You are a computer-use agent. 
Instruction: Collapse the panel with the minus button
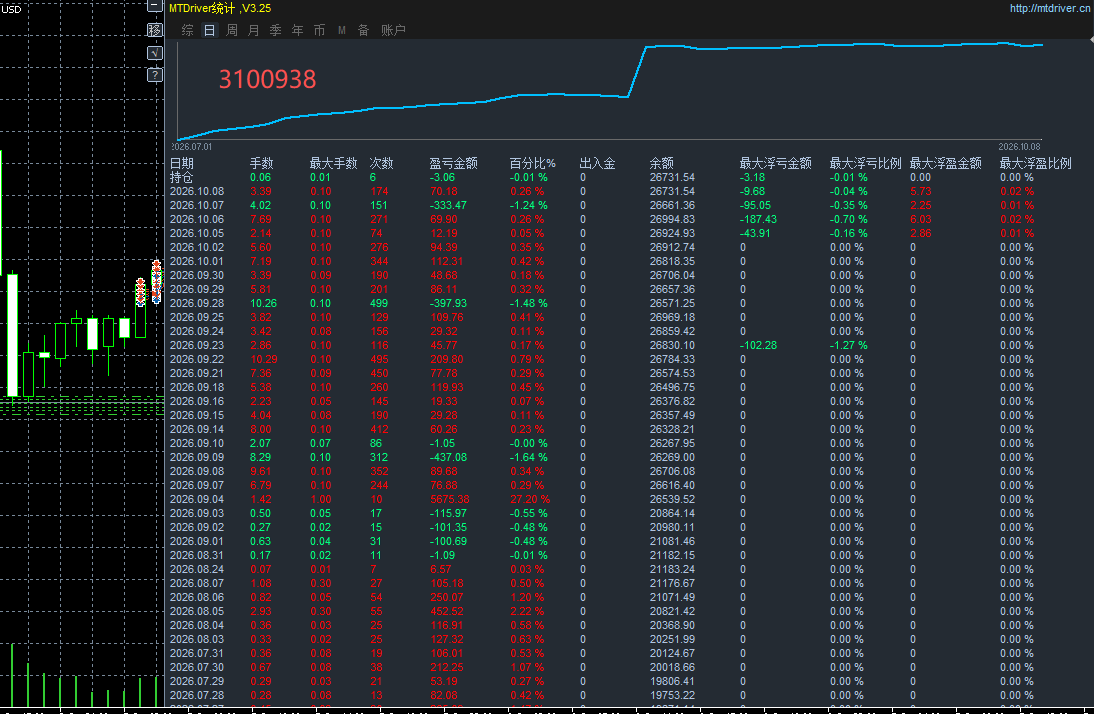pos(155,6)
